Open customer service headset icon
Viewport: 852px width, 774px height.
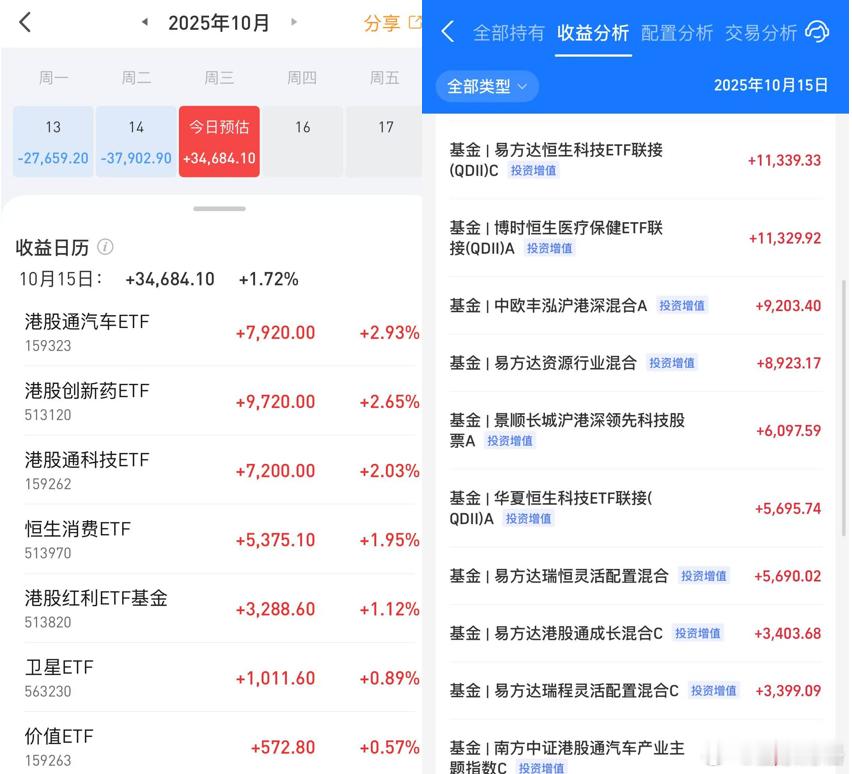click(817, 32)
